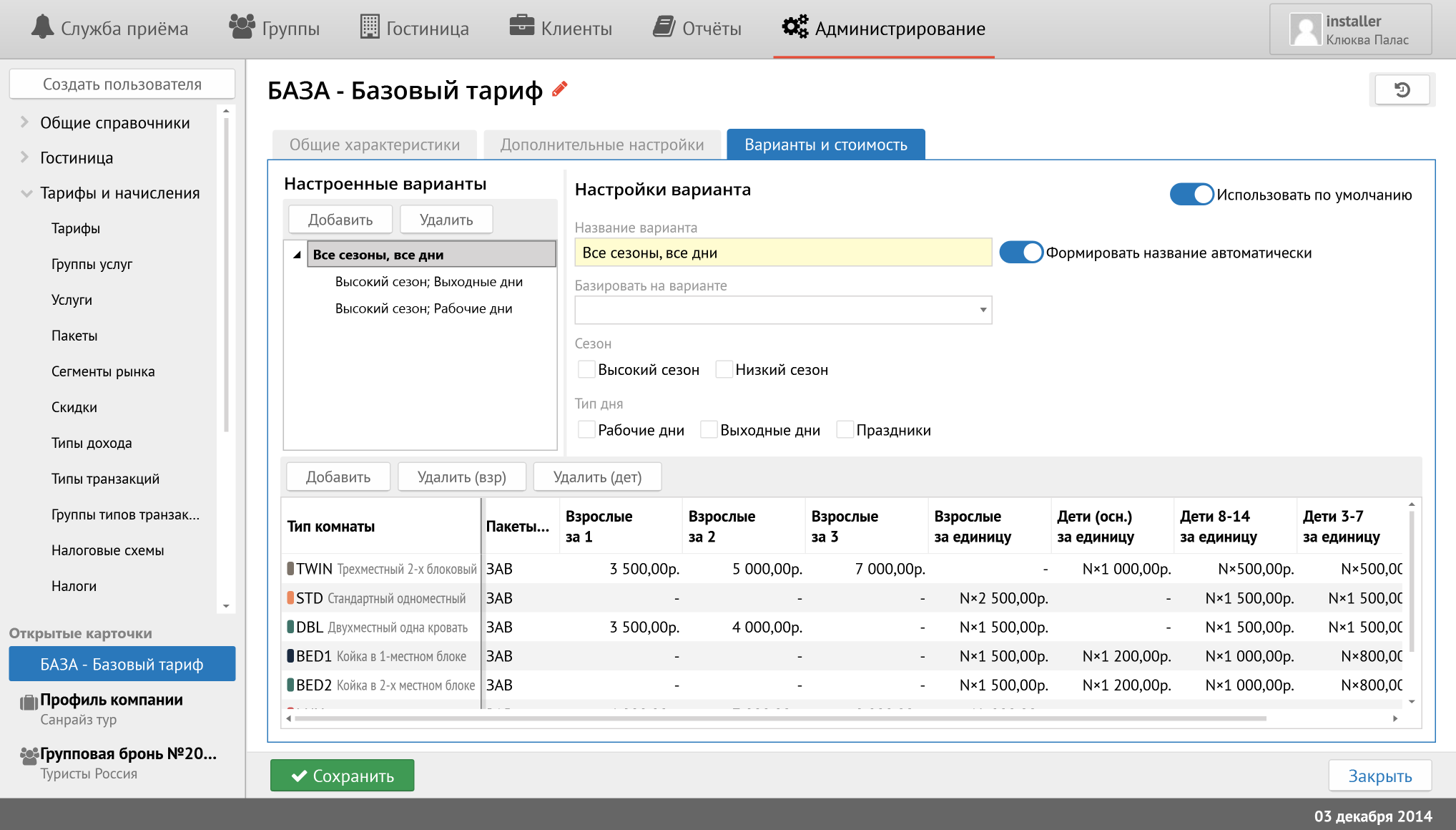
Task: Check the Высокий сезон checkbox
Action: [586, 370]
